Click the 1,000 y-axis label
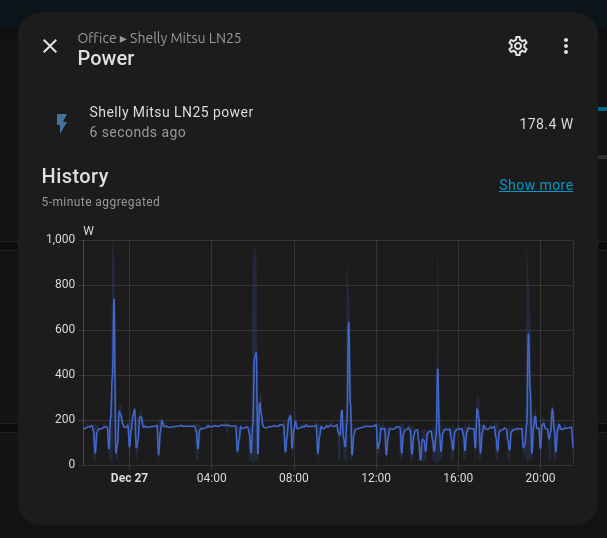The image size is (607, 538). pos(60,239)
